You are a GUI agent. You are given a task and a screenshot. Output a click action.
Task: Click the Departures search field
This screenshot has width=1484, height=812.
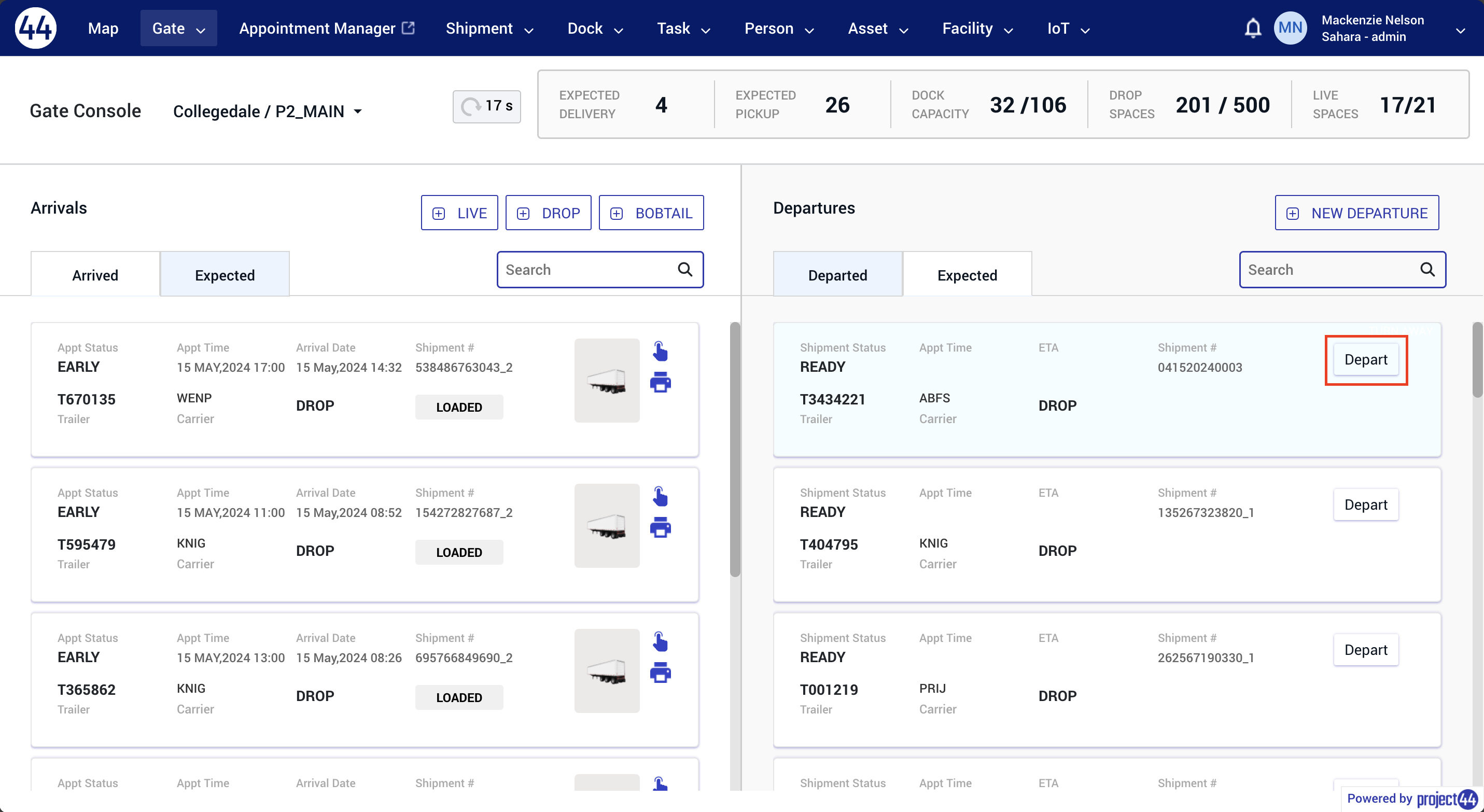pos(1343,270)
